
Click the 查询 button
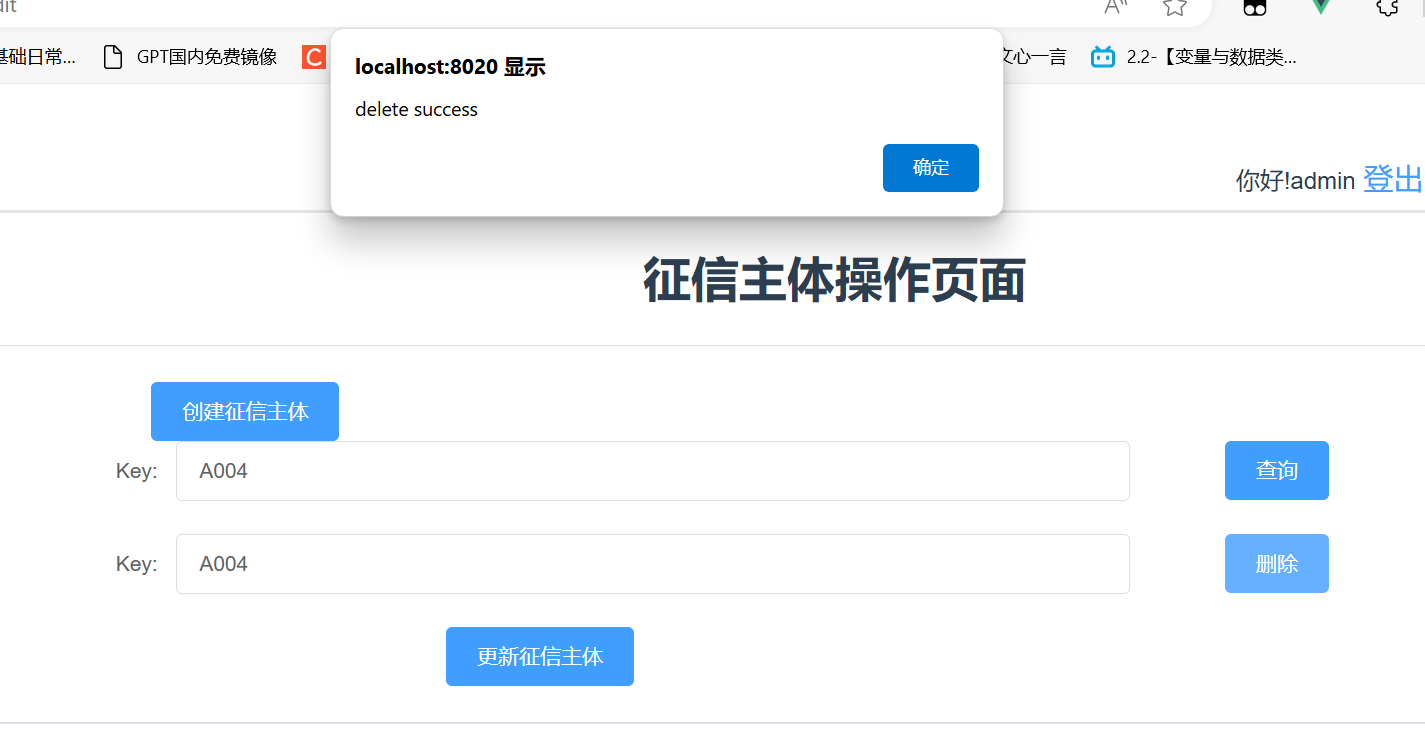tap(1276, 470)
